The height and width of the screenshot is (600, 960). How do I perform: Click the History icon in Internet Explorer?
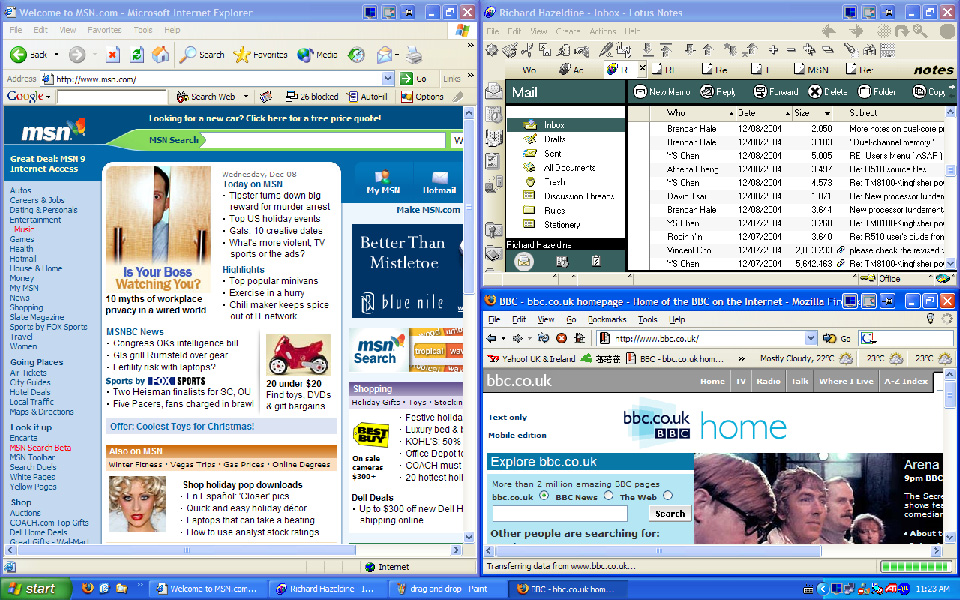click(356, 55)
